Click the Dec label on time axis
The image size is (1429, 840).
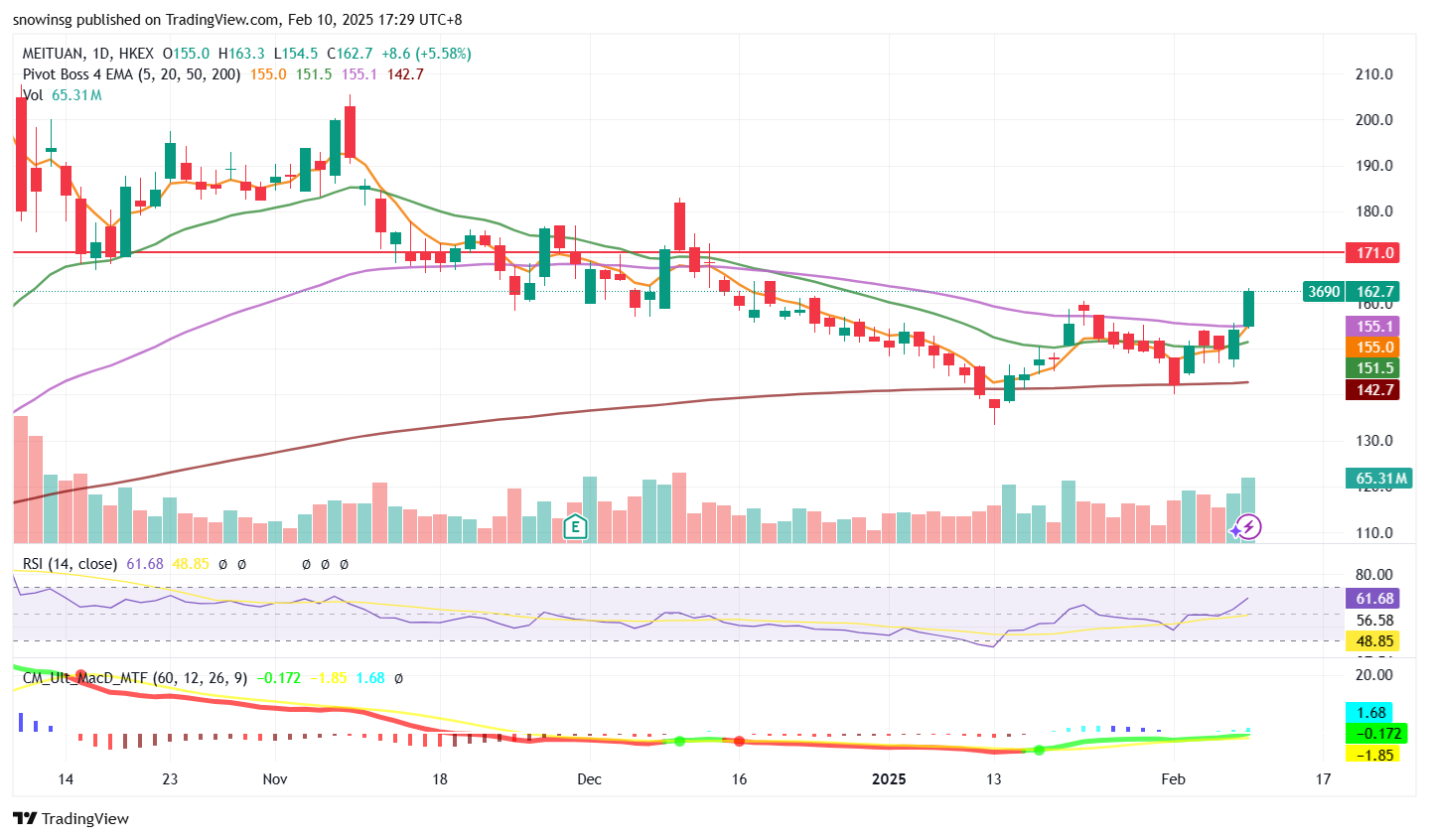(589, 778)
